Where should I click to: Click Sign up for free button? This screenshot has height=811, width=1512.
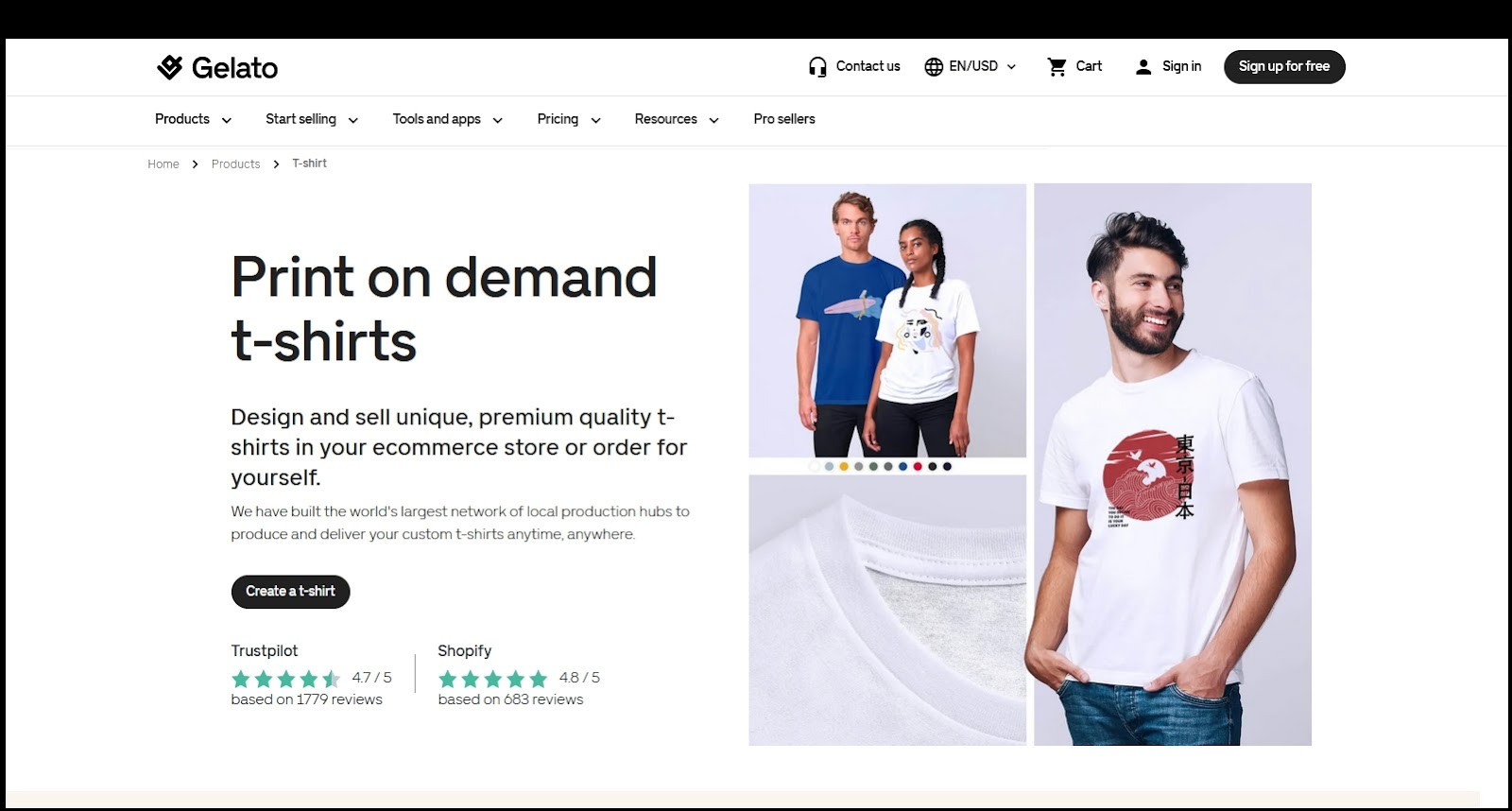pos(1284,67)
